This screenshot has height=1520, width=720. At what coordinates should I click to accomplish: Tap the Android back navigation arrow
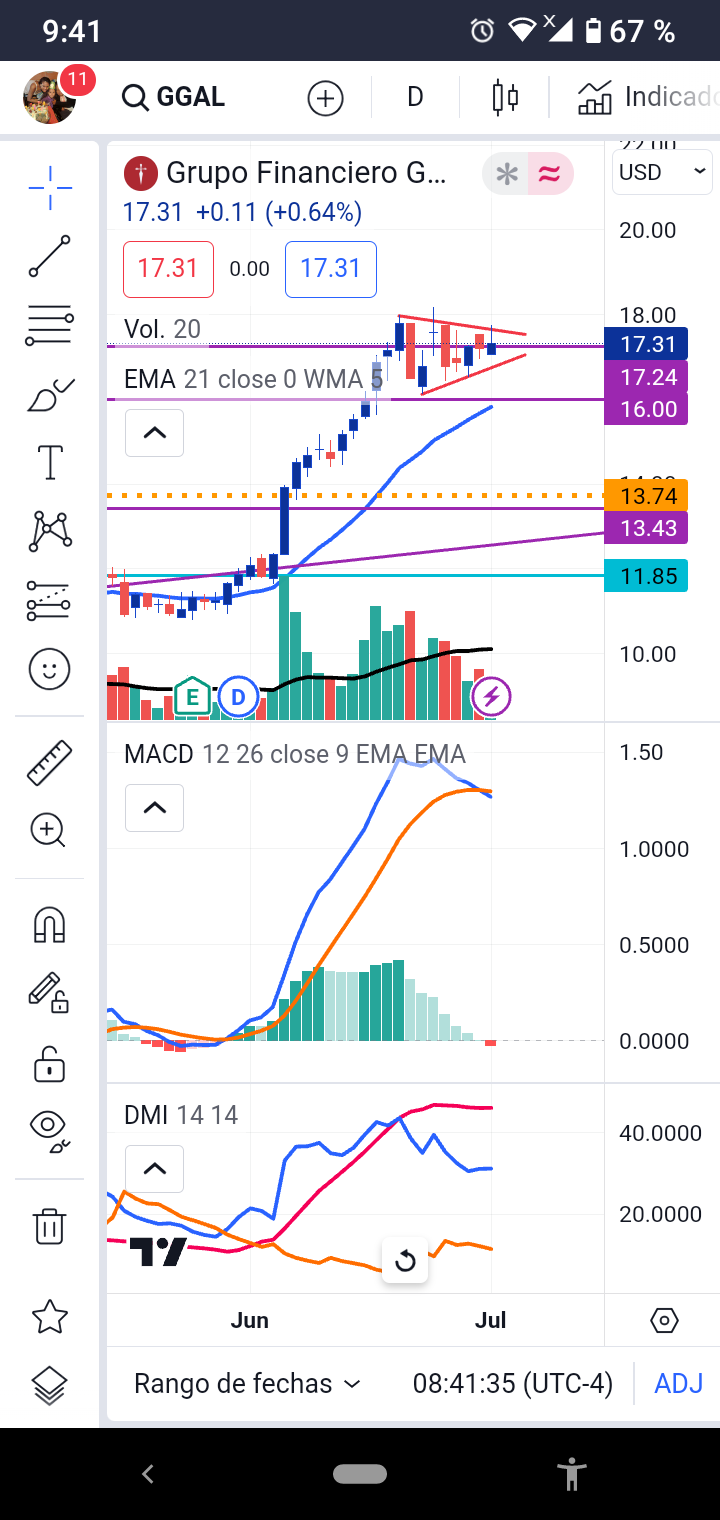[148, 1474]
